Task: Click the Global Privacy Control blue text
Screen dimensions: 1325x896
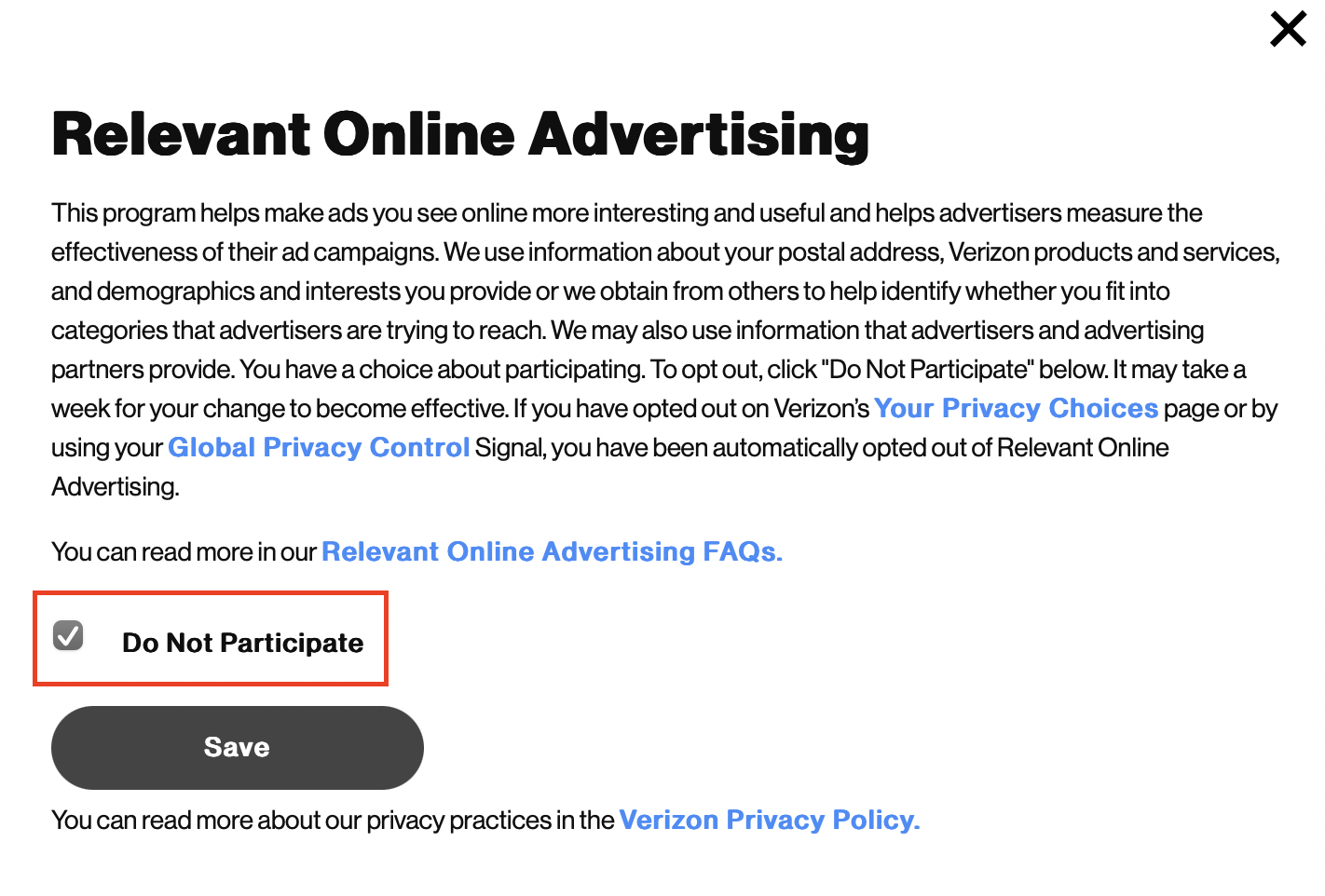Action: (x=318, y=447)
